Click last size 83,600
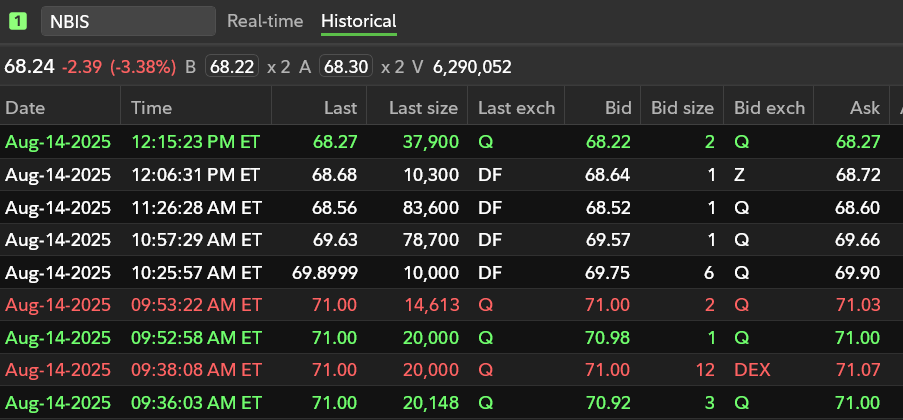The height and width of the screenshot is (420, 903). (430, 207)
